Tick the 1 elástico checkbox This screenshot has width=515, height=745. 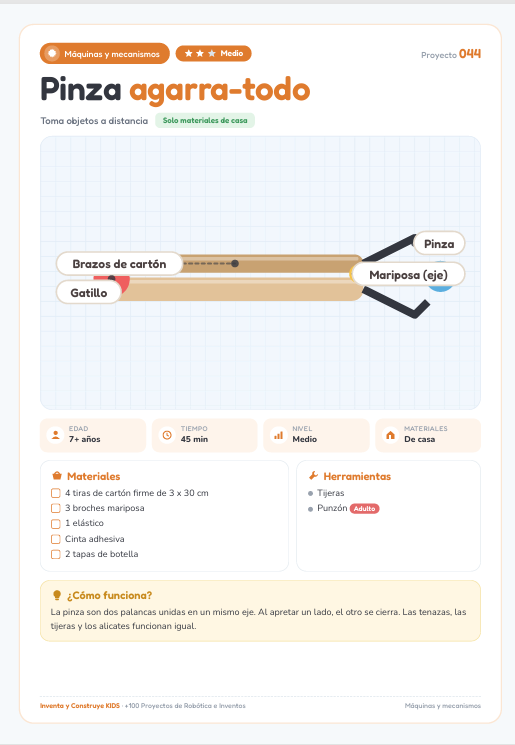coord(56,524)
